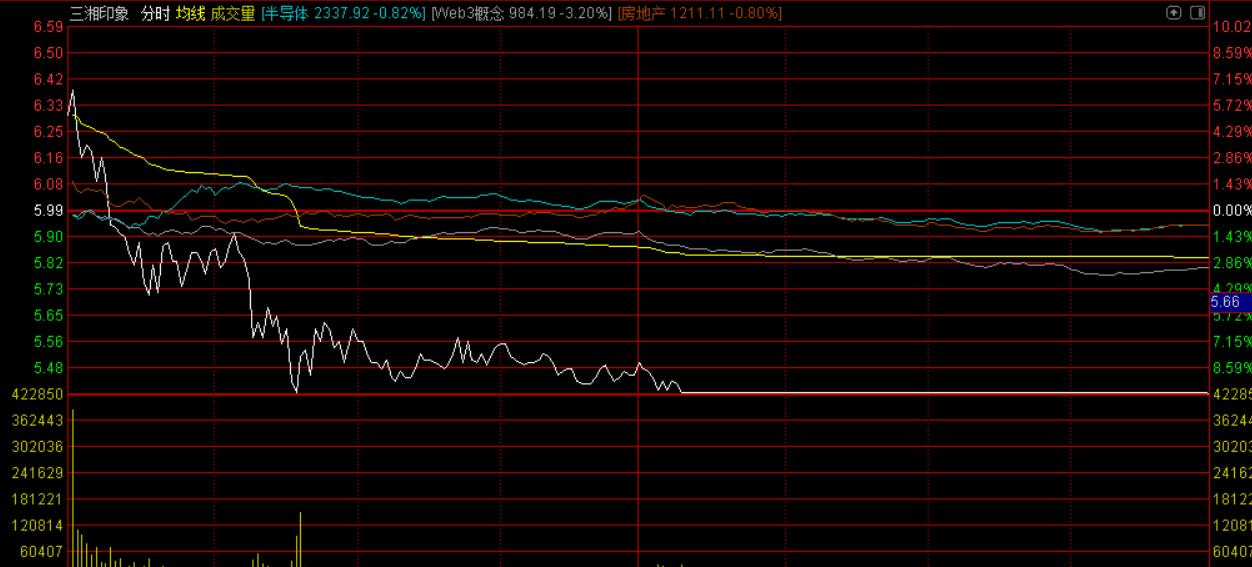The image size is (1252, 567).
Task: Click the tallest yellow volume bar
Action: tap(73, 488)
